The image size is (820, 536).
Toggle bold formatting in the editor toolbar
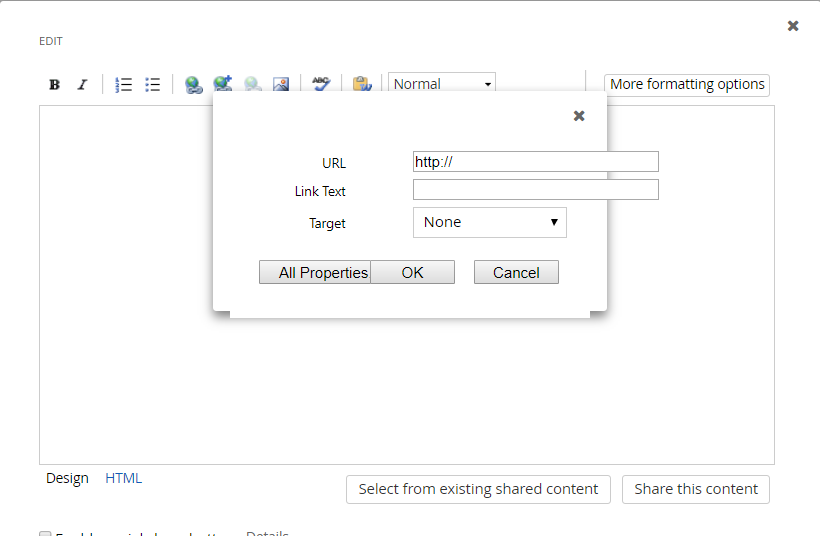pos(54,84)
